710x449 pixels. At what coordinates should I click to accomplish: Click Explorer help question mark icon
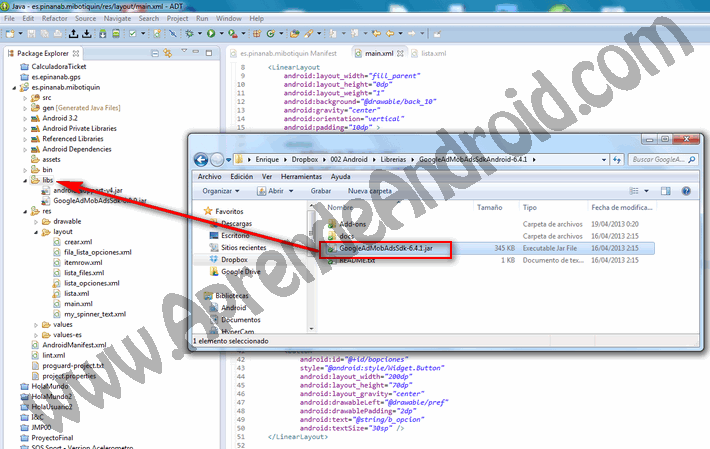click(x=686, y=191)
